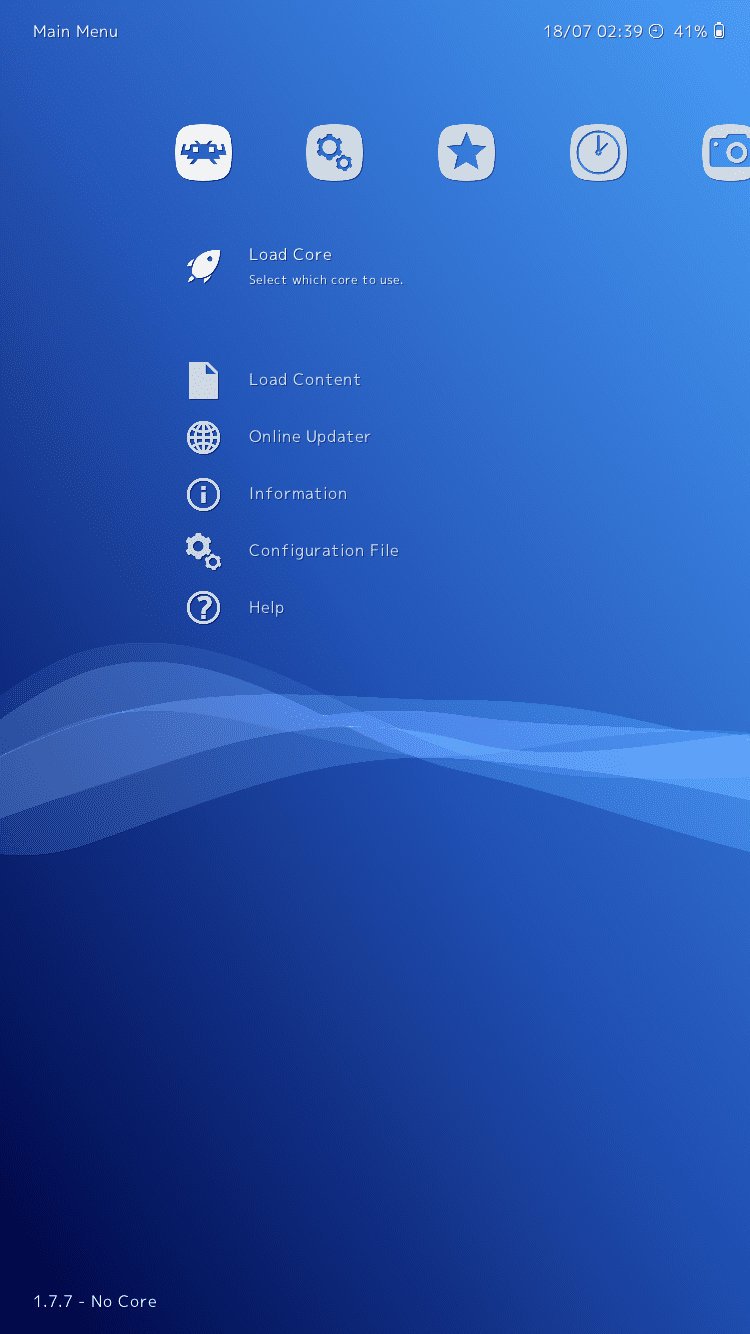Click the 'Main Menu' title text

(x=75, y=31)
